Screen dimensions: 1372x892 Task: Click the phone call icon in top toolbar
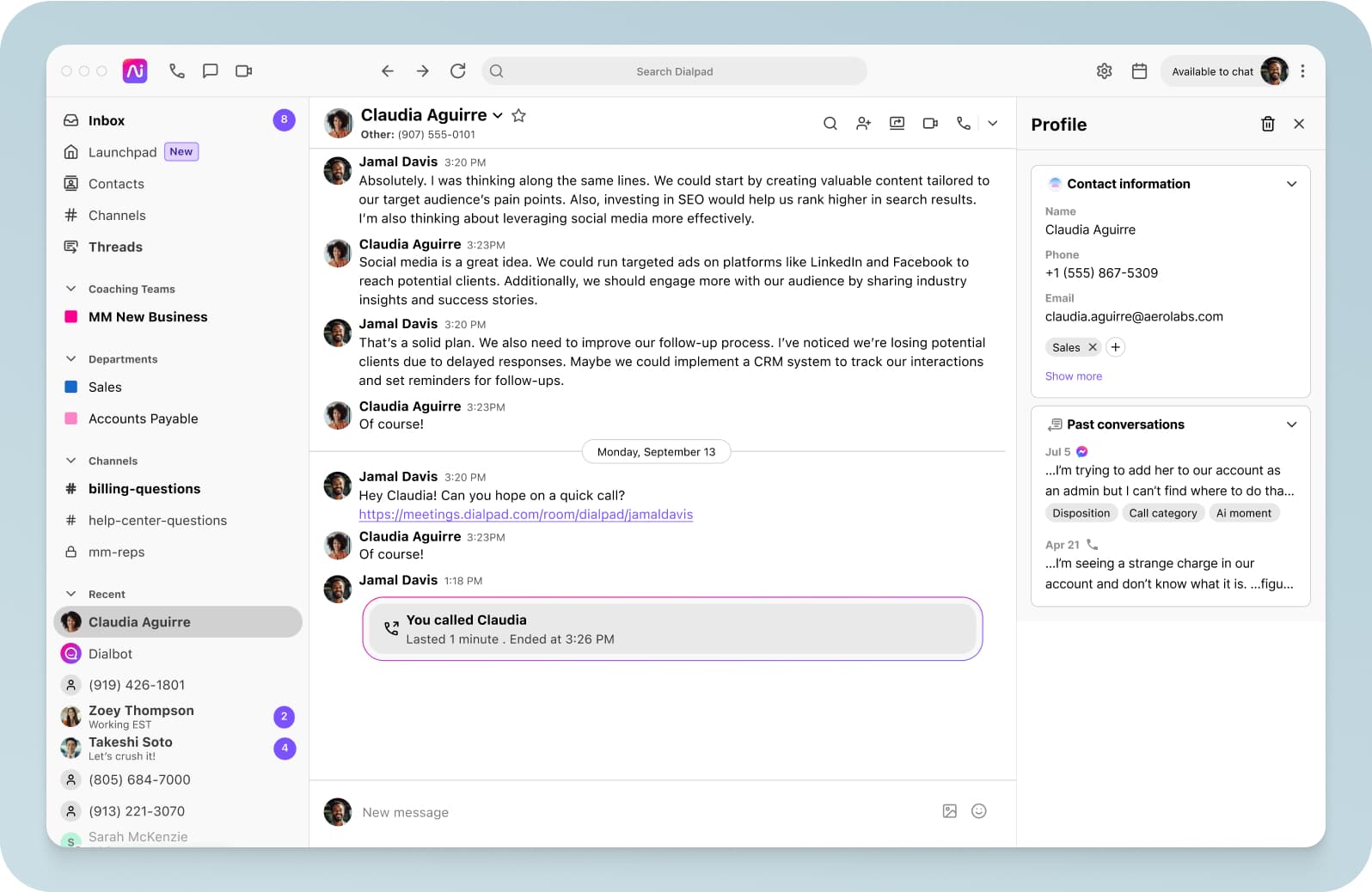point(177,71)
